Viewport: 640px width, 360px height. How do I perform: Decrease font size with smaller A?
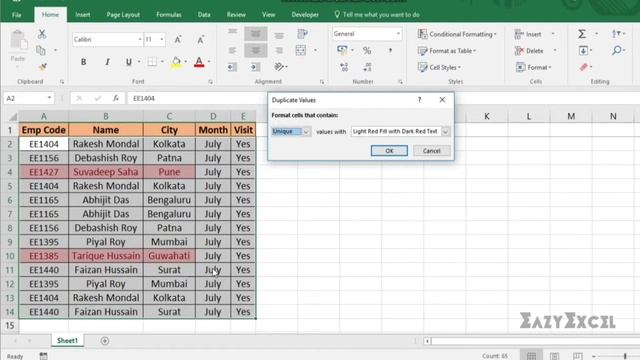(x=200, y=40)
